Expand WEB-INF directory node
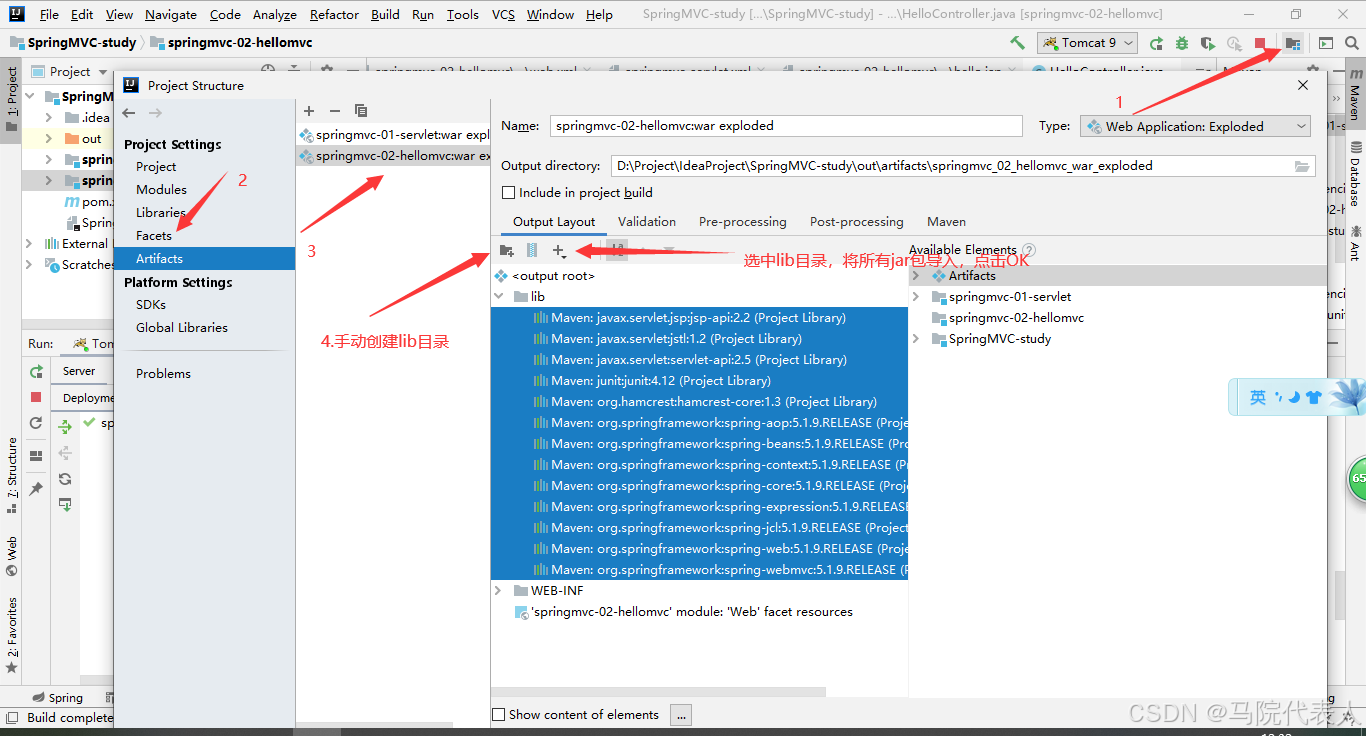 click(499, 591)
